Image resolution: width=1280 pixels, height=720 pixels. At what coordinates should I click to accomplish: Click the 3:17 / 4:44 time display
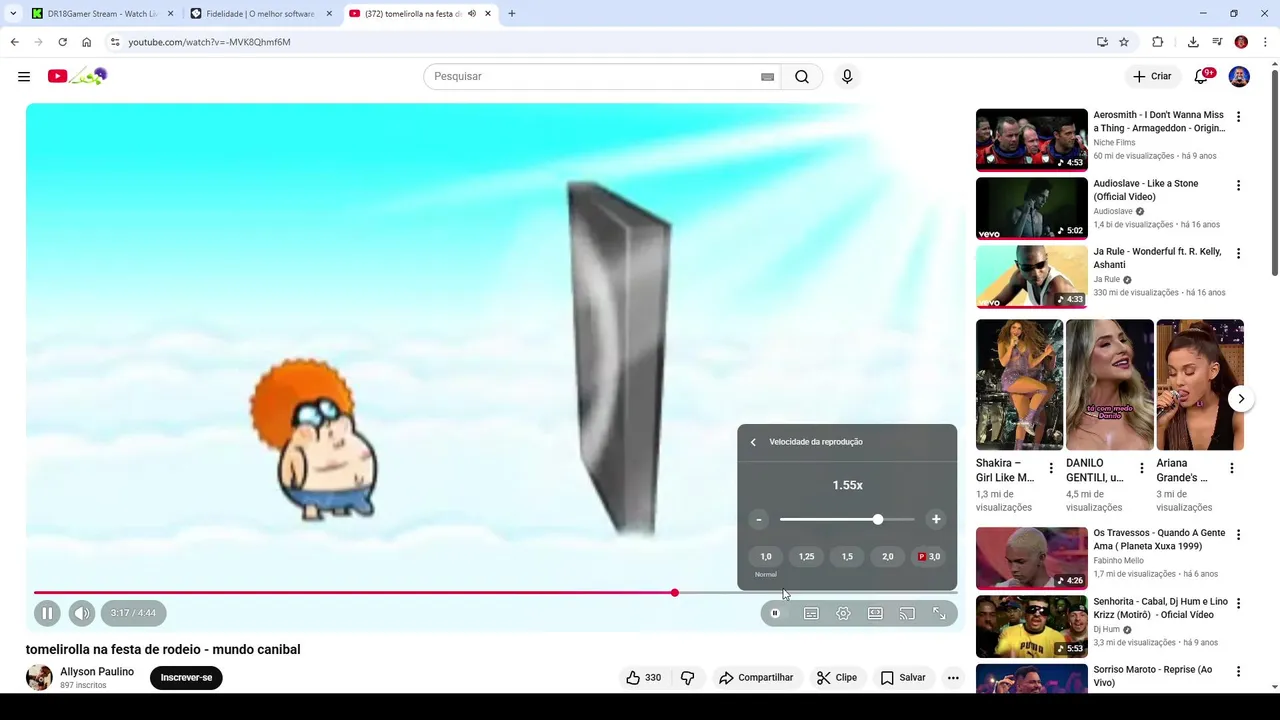[x=133, y=613]
